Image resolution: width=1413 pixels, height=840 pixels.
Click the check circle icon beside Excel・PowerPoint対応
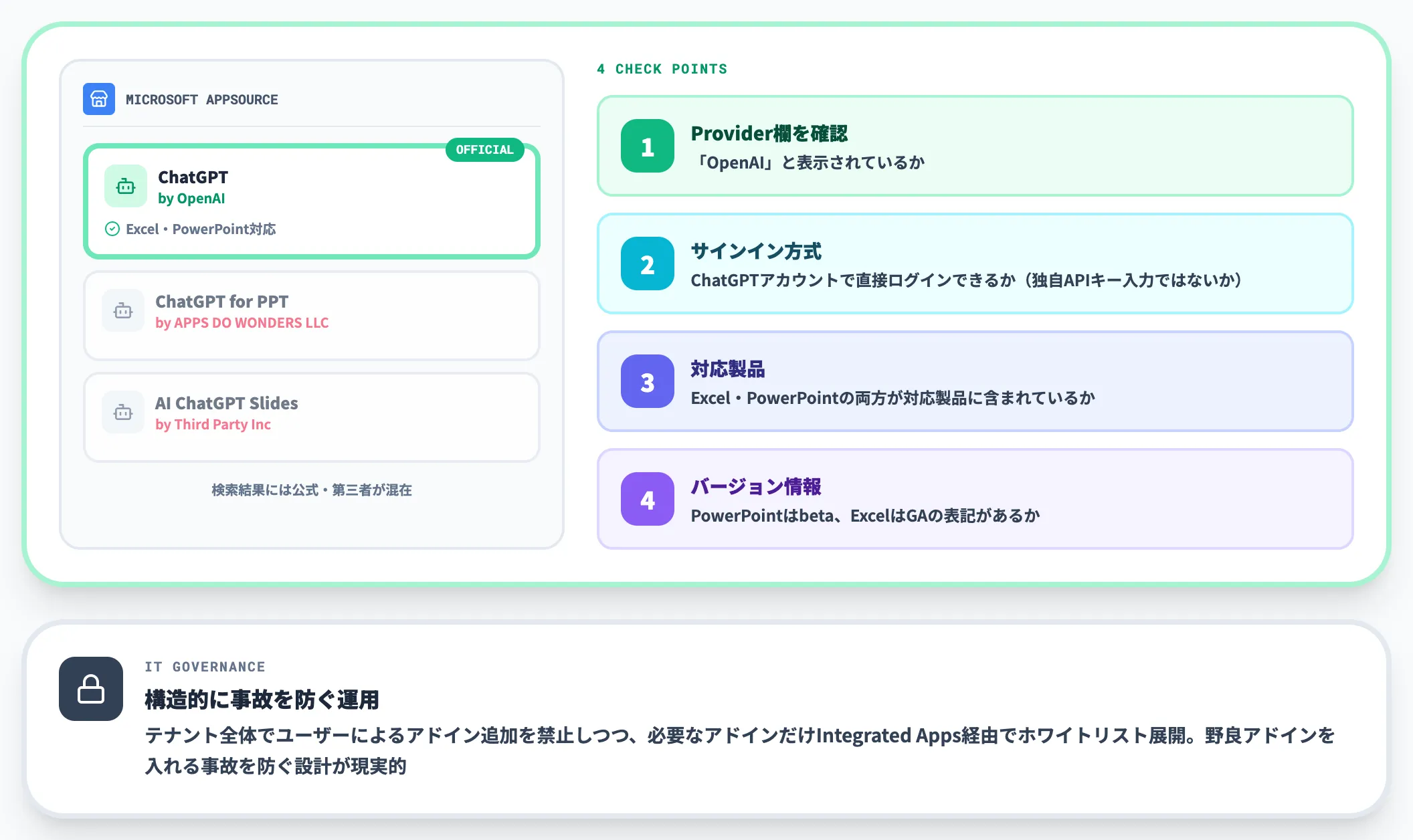(x=112, y=229)
